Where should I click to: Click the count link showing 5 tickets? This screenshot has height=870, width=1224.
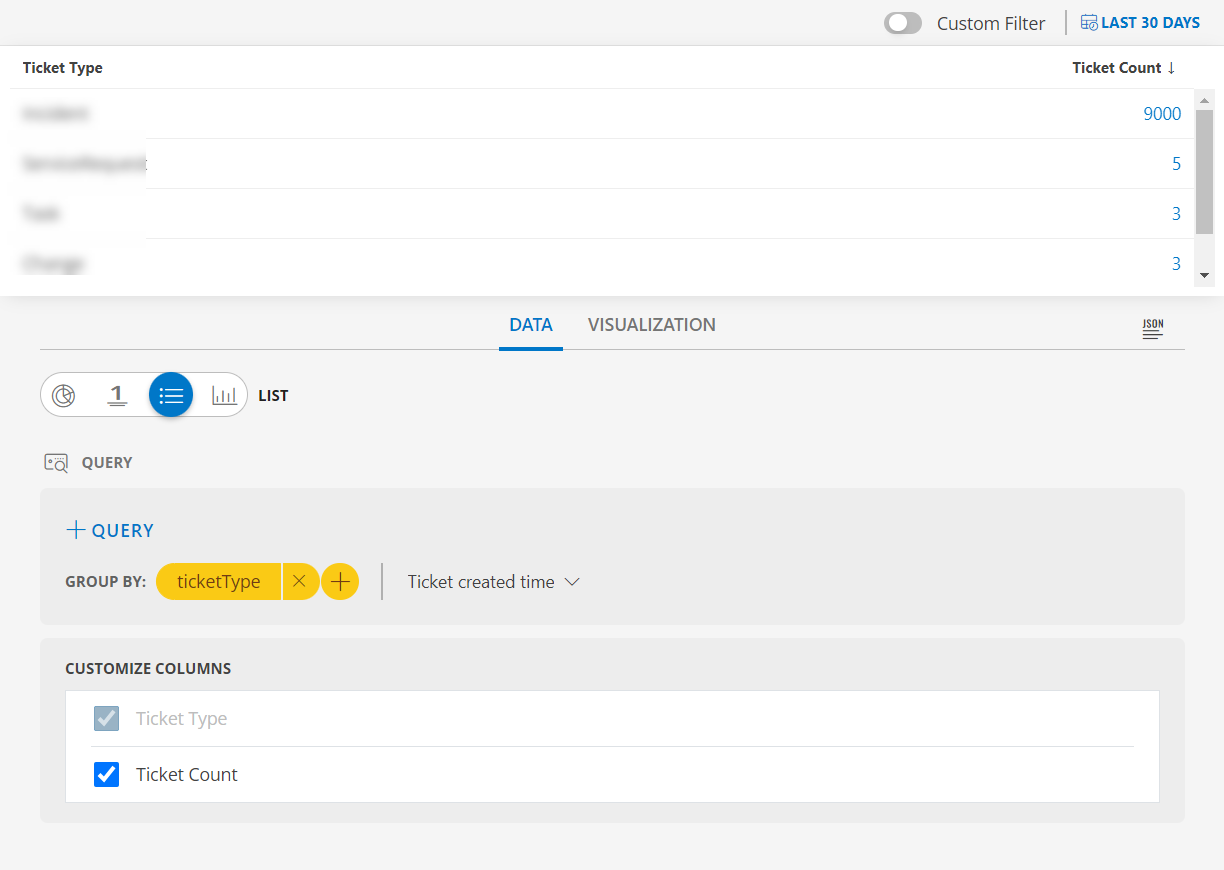pyautogui.click(x=1177, y=163)
